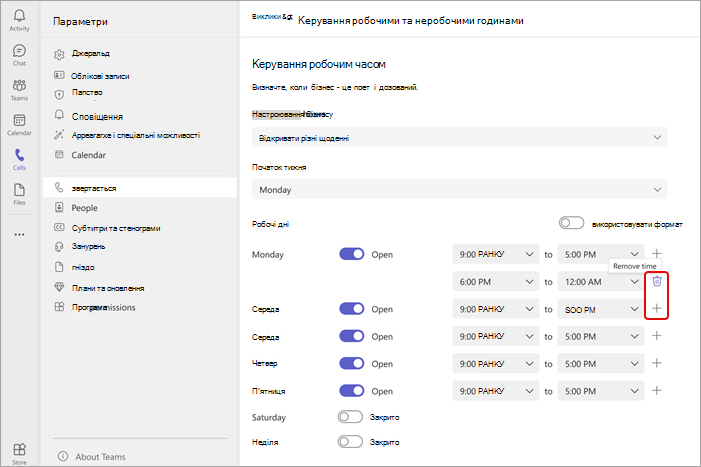Click About Teams link
701x467 pixels.
100,457
